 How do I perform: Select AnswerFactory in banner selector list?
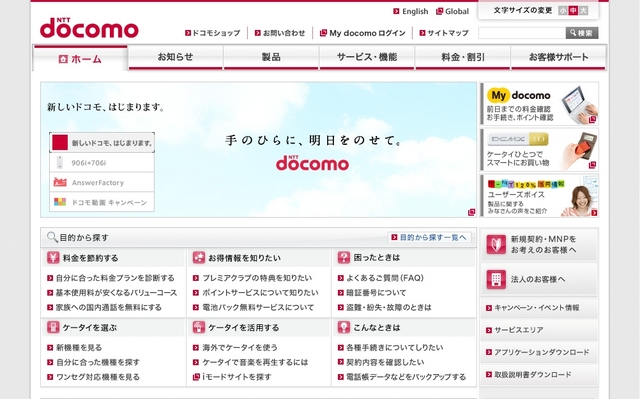pos(102,182)
